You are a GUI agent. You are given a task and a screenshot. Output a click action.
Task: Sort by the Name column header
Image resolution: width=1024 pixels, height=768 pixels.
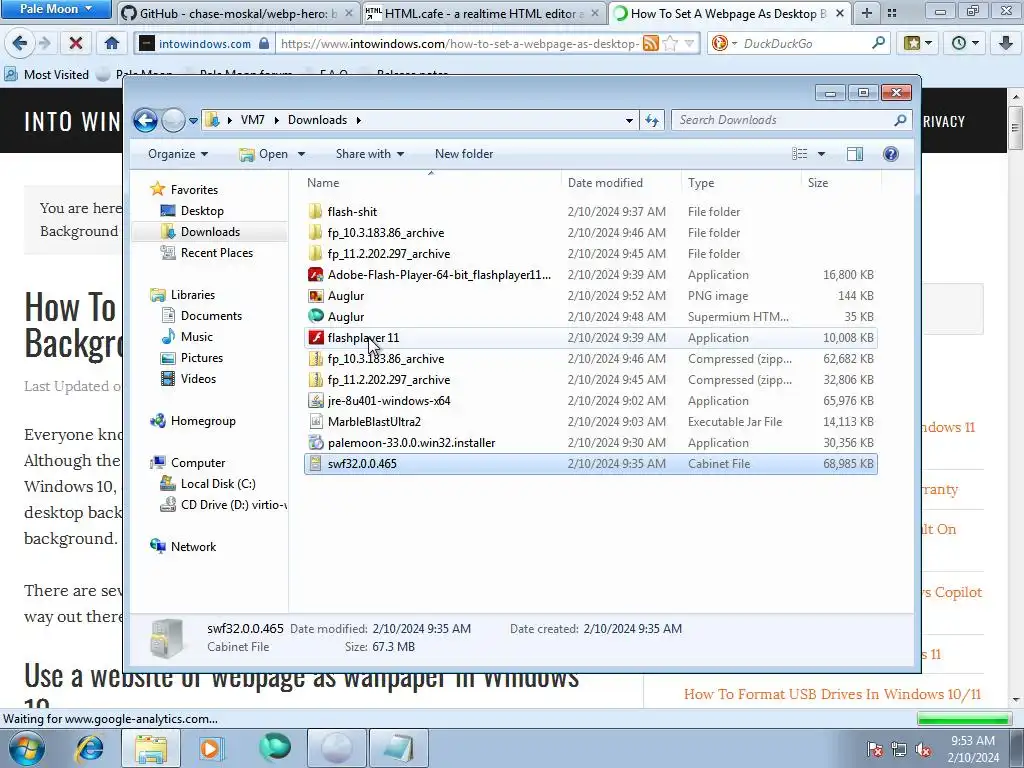[x=431, y=183]
